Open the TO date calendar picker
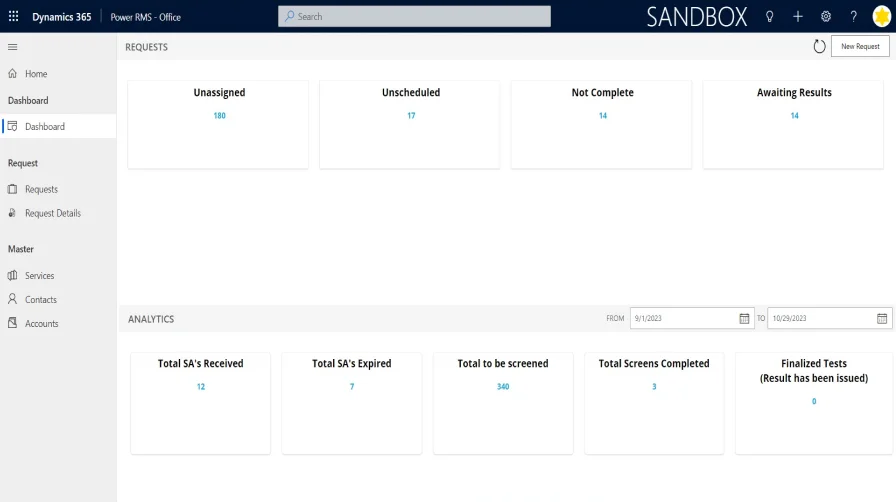896x502 pixels. click(882, 318)
